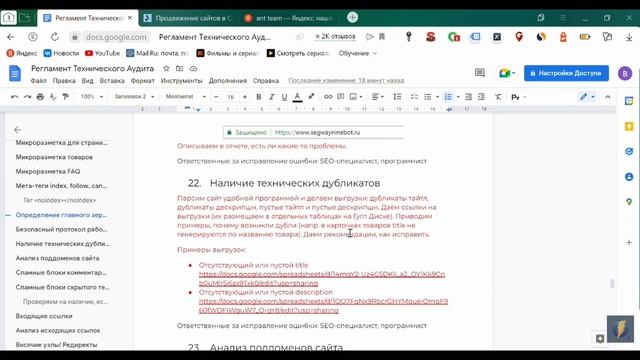
Task: Open the Обучение bookmarks folder
Action: click(358, 53)
